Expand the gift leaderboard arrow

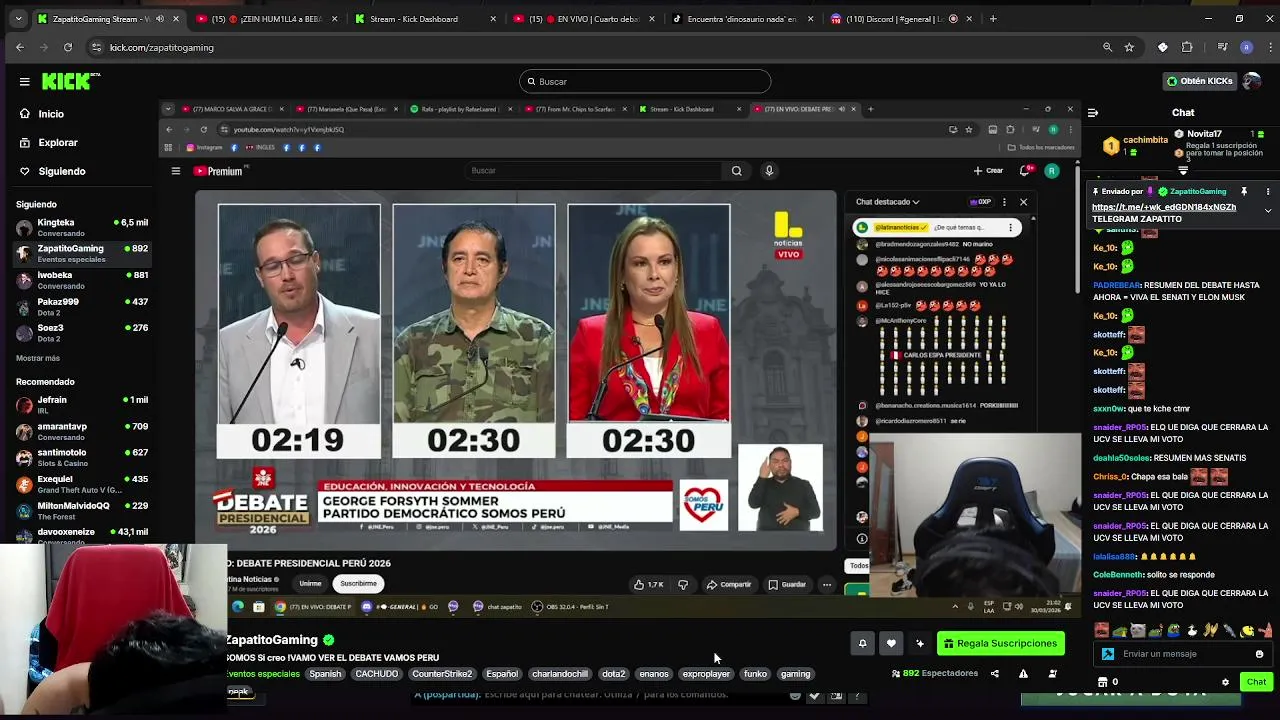click(x=1183, y=171)
